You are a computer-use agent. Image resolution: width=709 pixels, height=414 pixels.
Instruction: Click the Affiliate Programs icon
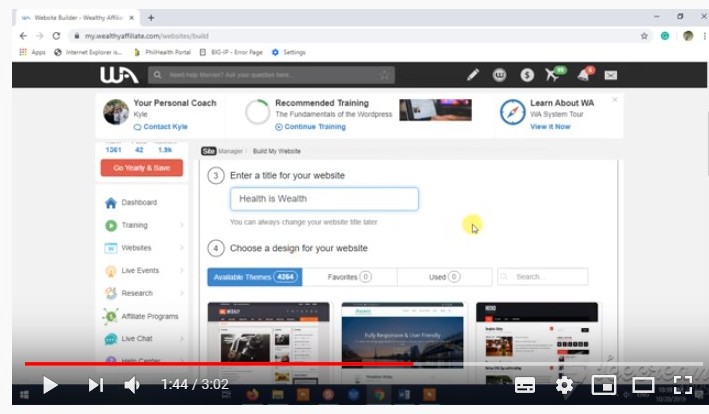pos(111,316)
